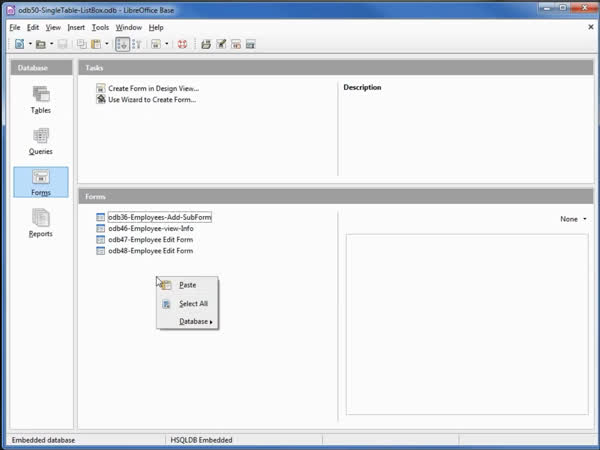Click the greyed-out Save toolbar icon
This screenshot has width=600, height=450.
(x=62, y=44)
